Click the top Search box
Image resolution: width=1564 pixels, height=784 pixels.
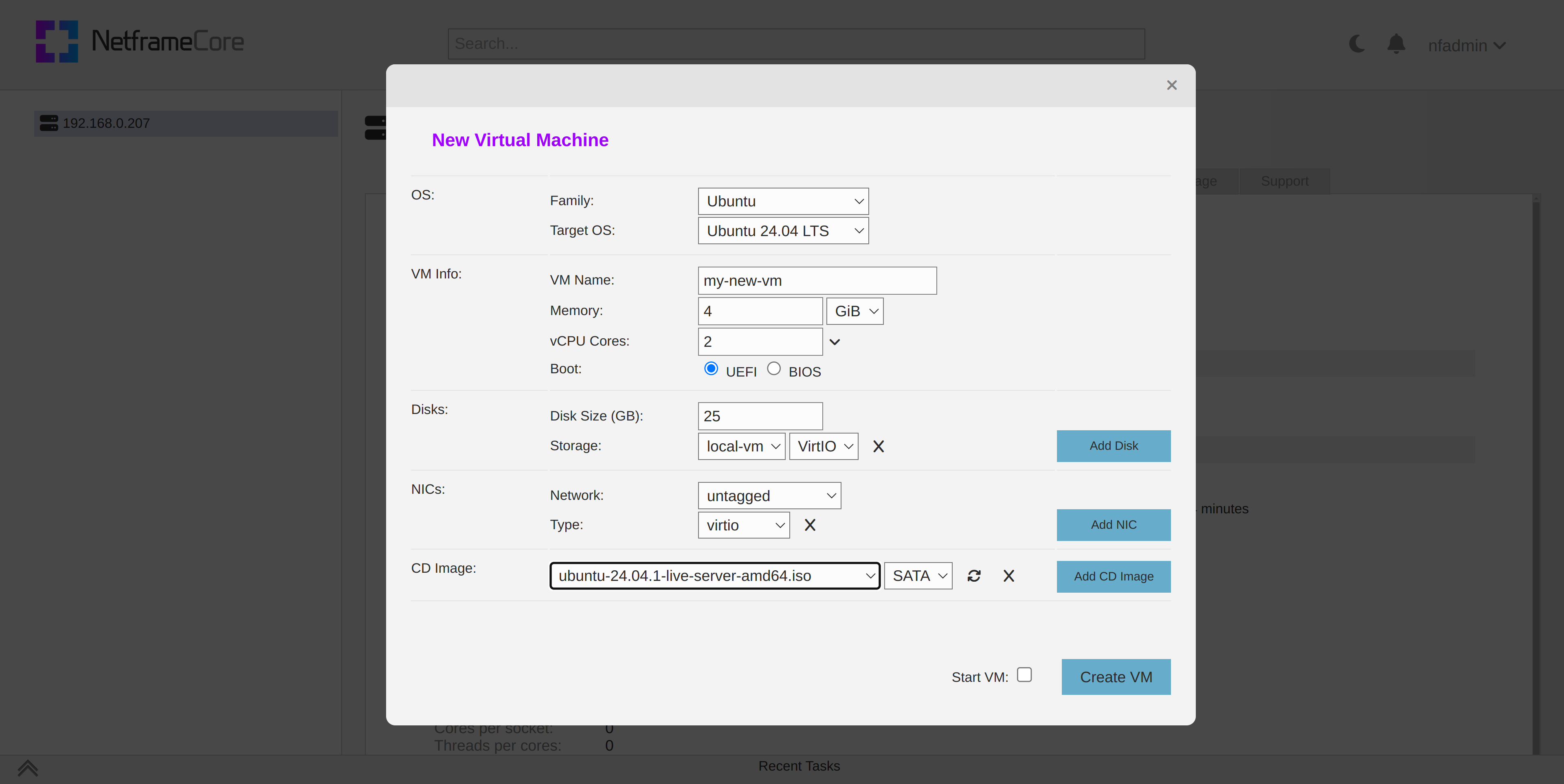(x=796, y=44)
